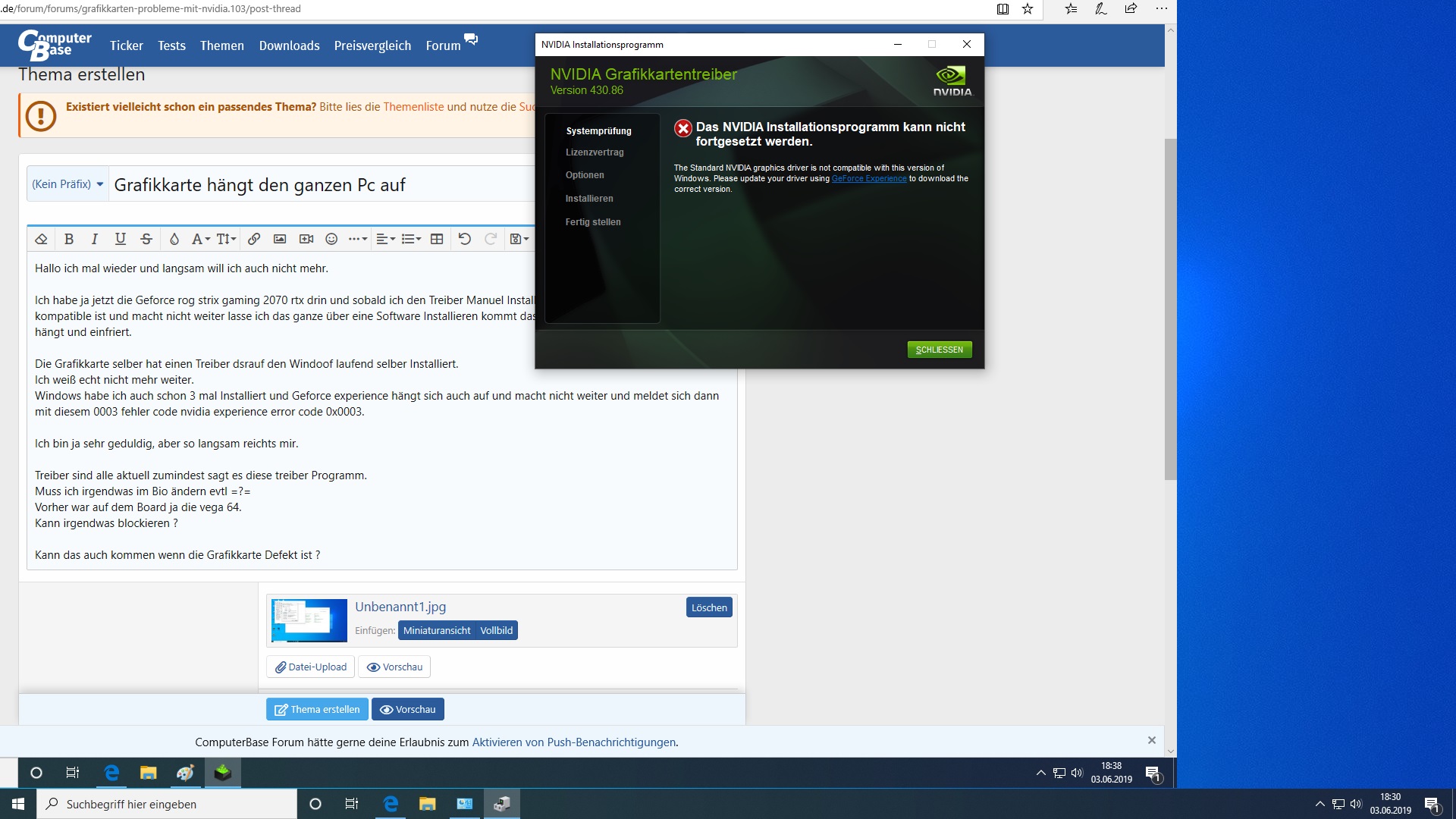The width and height of the screenshot is (1456, 819).
Task: Open the text color droplet picker
Action: [x=174, y=239]
